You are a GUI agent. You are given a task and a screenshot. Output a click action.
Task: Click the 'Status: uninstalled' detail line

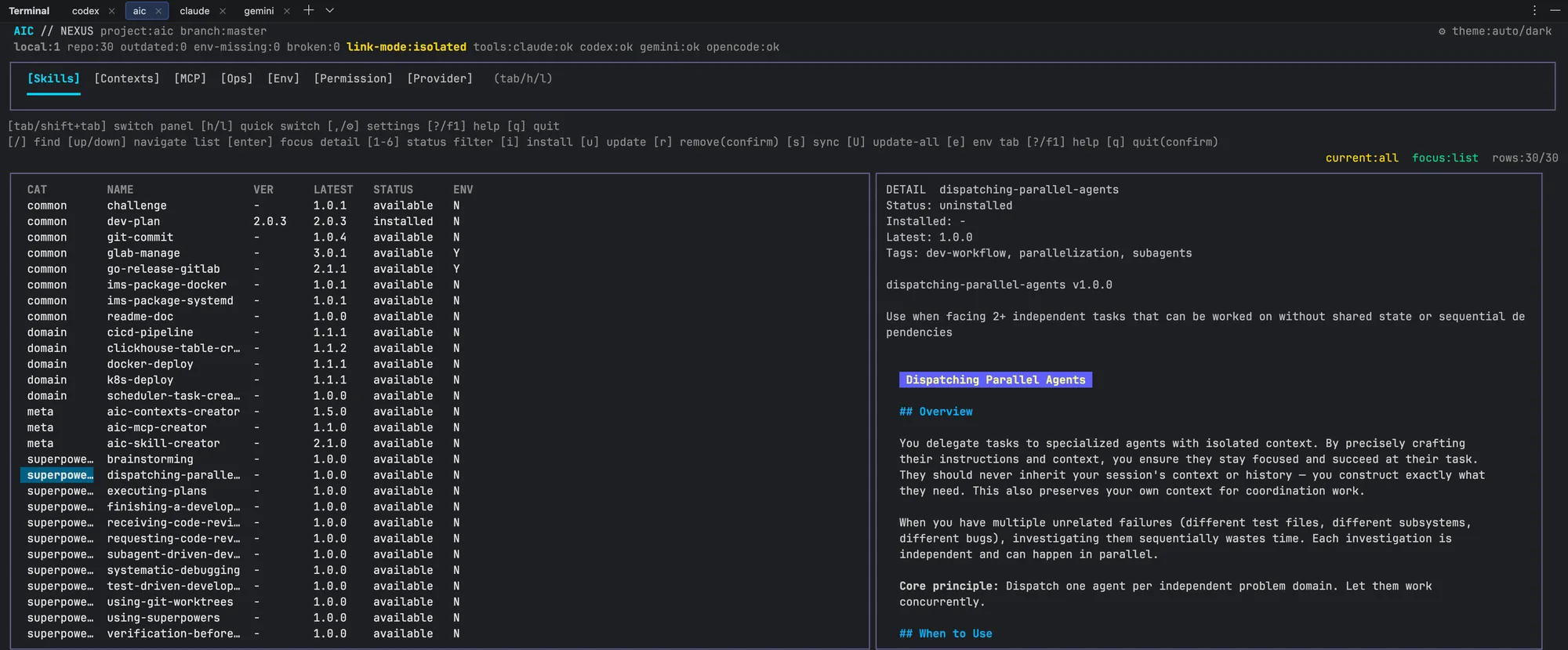coord(949,205)
